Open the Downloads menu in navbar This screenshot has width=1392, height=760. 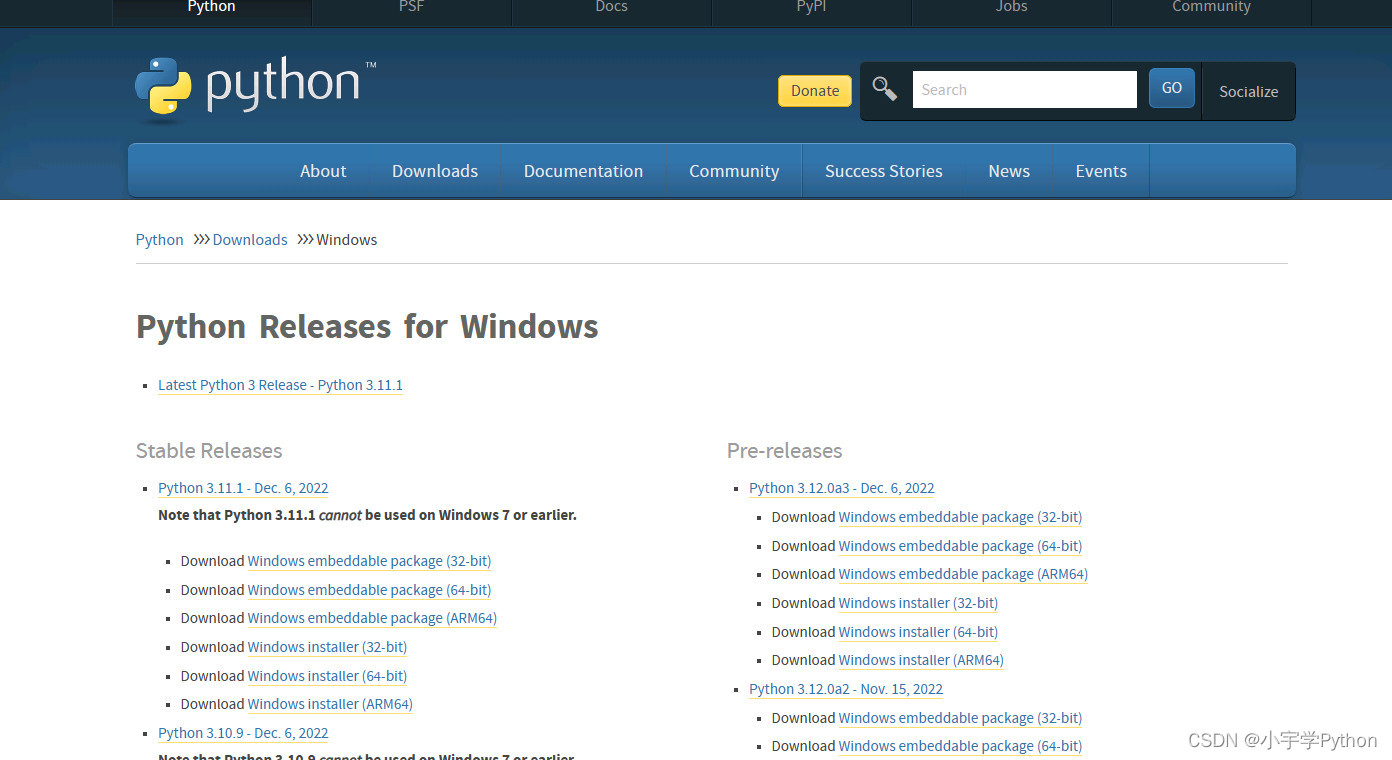pos(435,171)
